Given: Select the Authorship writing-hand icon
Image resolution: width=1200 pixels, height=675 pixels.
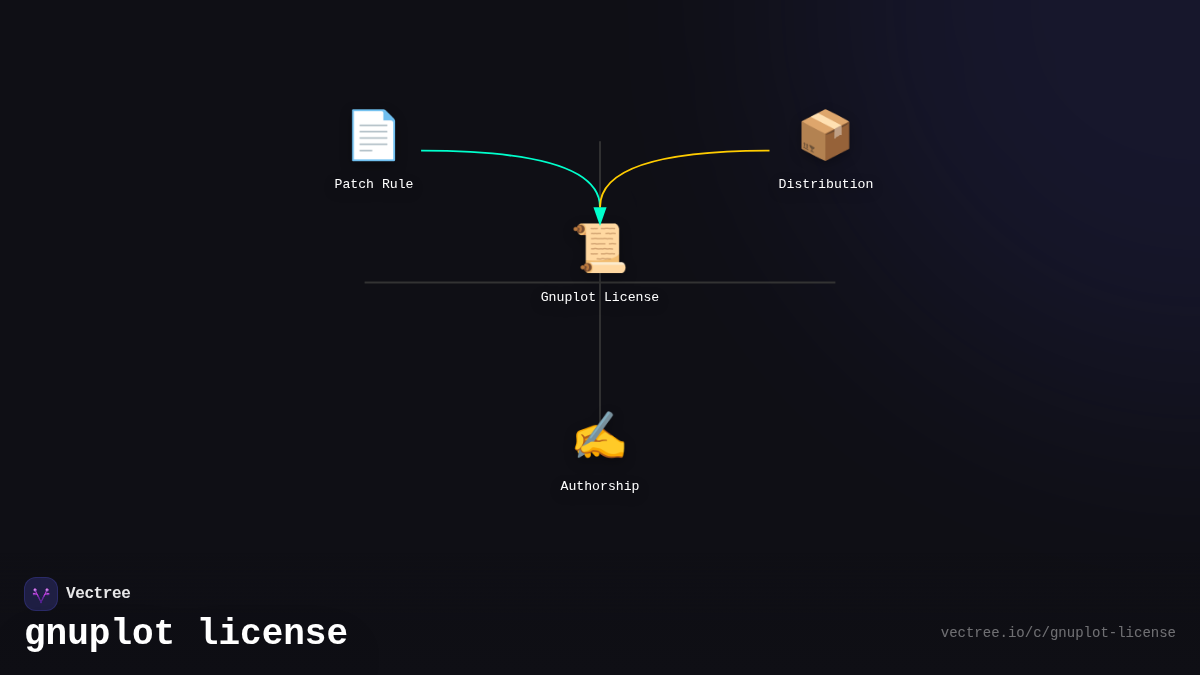Looking at the screenshot, I should click(600, 435).
